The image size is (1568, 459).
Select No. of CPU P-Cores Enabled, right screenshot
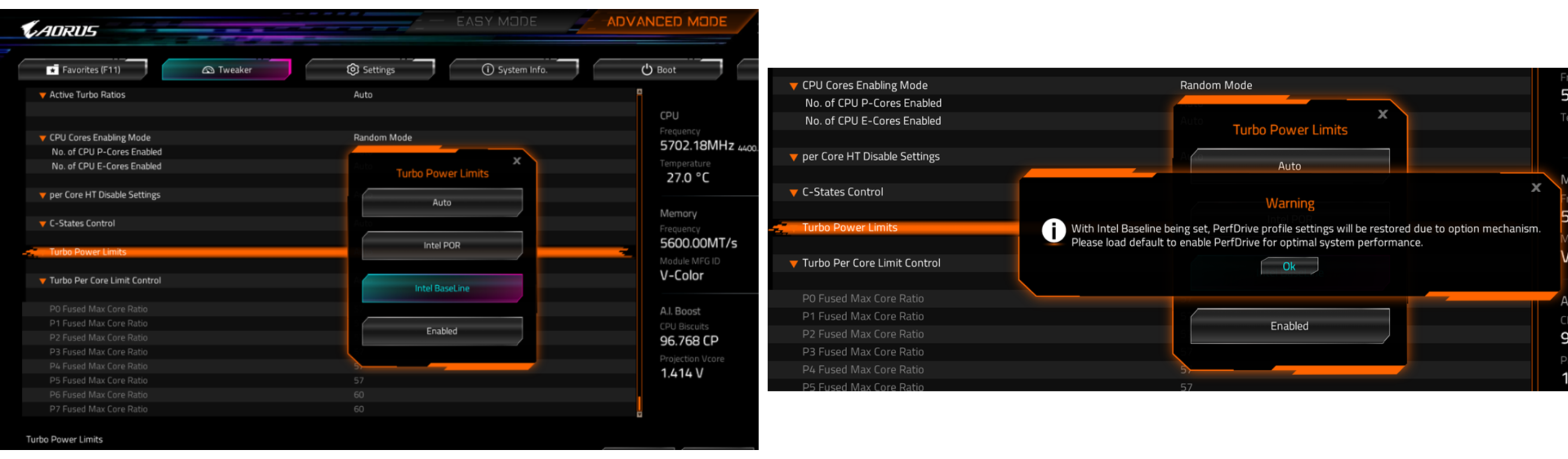(x=873, y=103)
